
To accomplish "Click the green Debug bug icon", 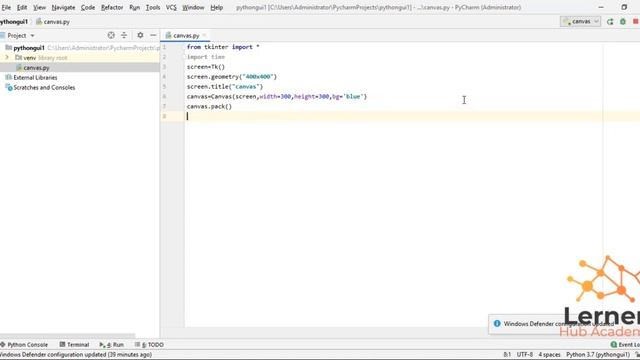I will 623,22.
